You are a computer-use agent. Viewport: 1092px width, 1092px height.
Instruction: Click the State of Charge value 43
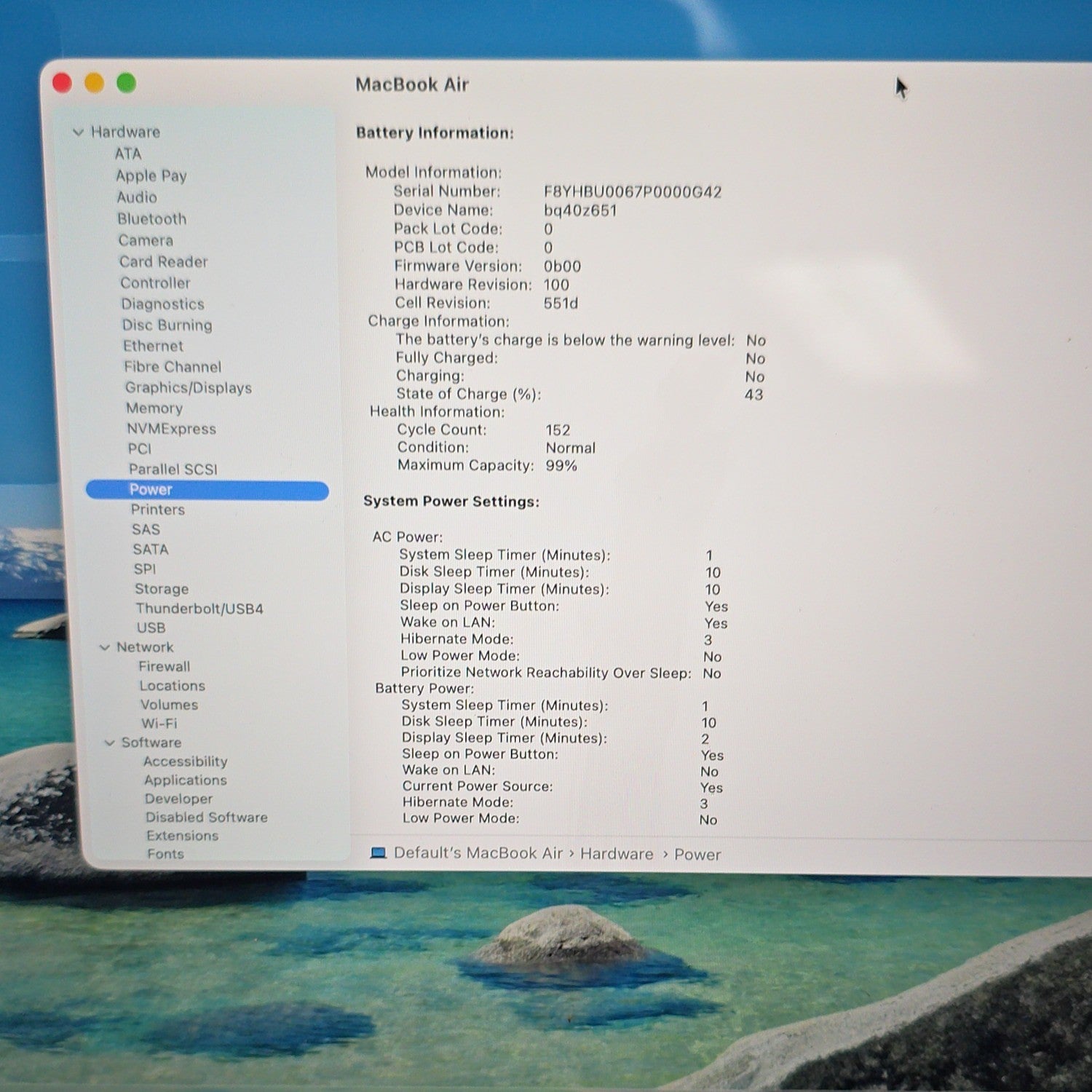pos(753,395)
